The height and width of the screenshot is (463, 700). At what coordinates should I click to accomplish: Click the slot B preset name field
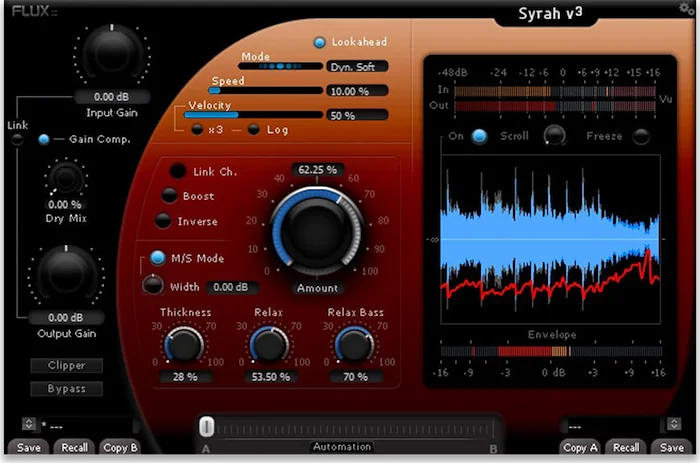[610, 426]
